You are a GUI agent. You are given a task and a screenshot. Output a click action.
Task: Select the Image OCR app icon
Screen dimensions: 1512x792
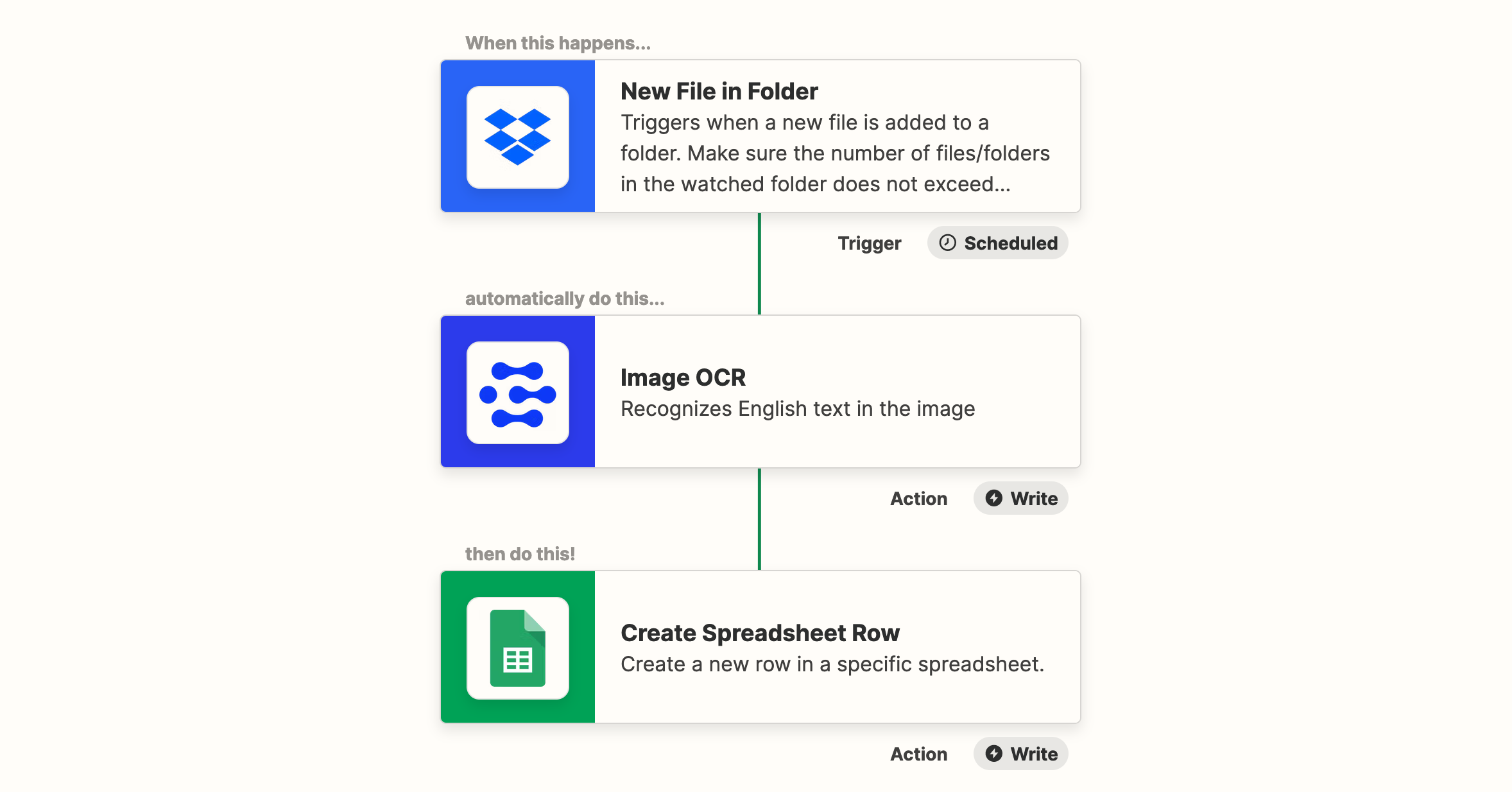pyautogui.click(x=517, y=392)
